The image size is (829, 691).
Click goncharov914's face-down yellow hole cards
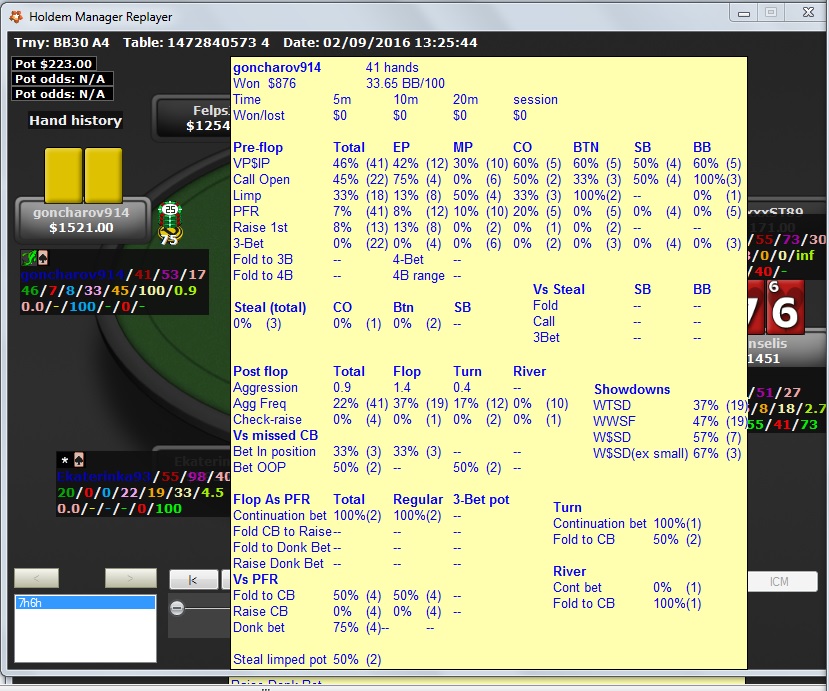(x=84, y=175)
